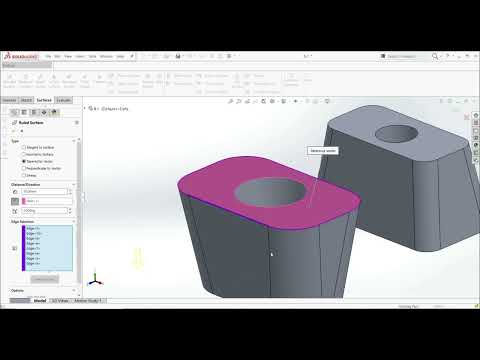The height and width of the screenshot is (360, 480).
Task: Select the Perpendicular to Vector type
Action: point(24,168)
